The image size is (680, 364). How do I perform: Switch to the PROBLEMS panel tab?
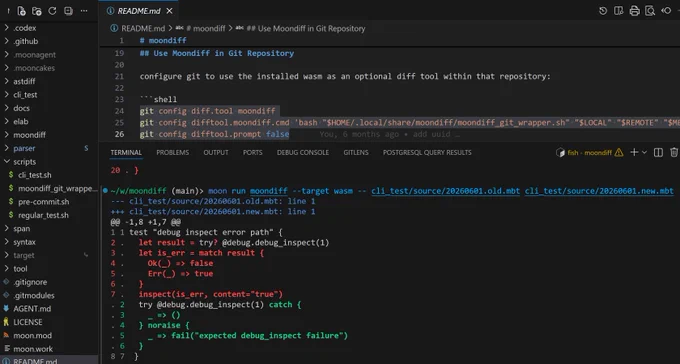click(x=173, y=153)
